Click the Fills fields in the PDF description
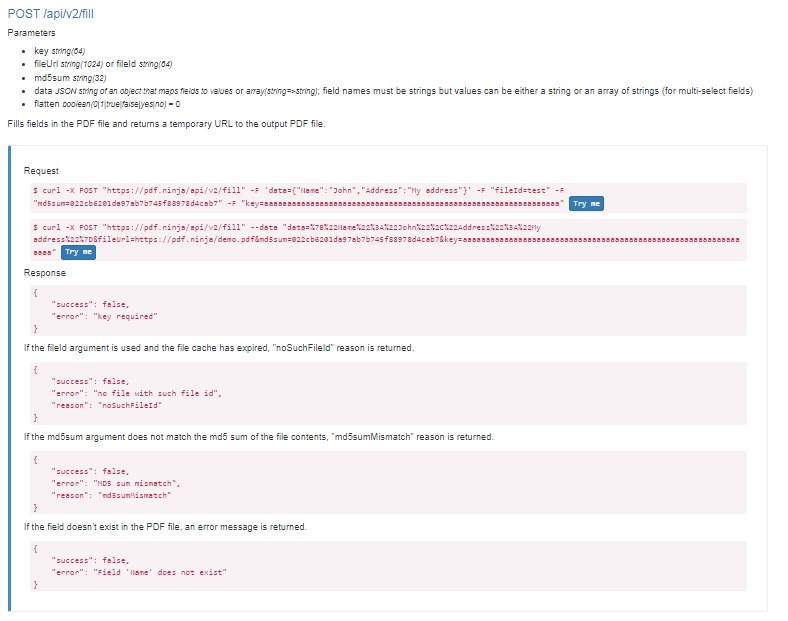This screenshot has width=788, height=621. [166, 124]
